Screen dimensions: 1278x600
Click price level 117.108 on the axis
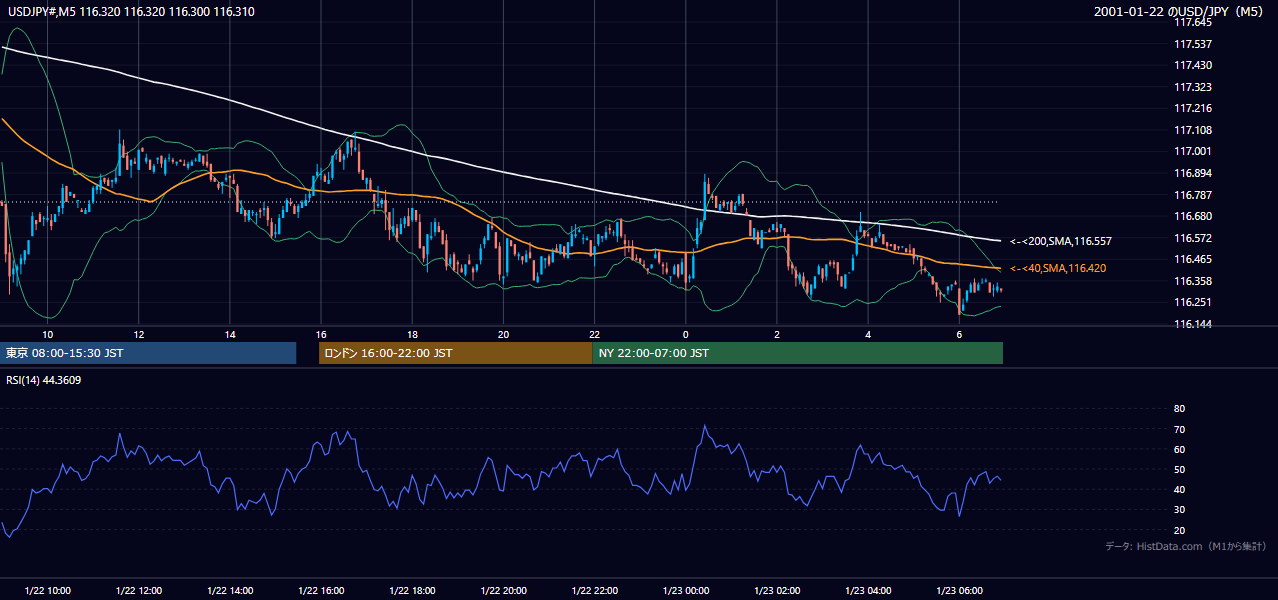(1193, 130)
